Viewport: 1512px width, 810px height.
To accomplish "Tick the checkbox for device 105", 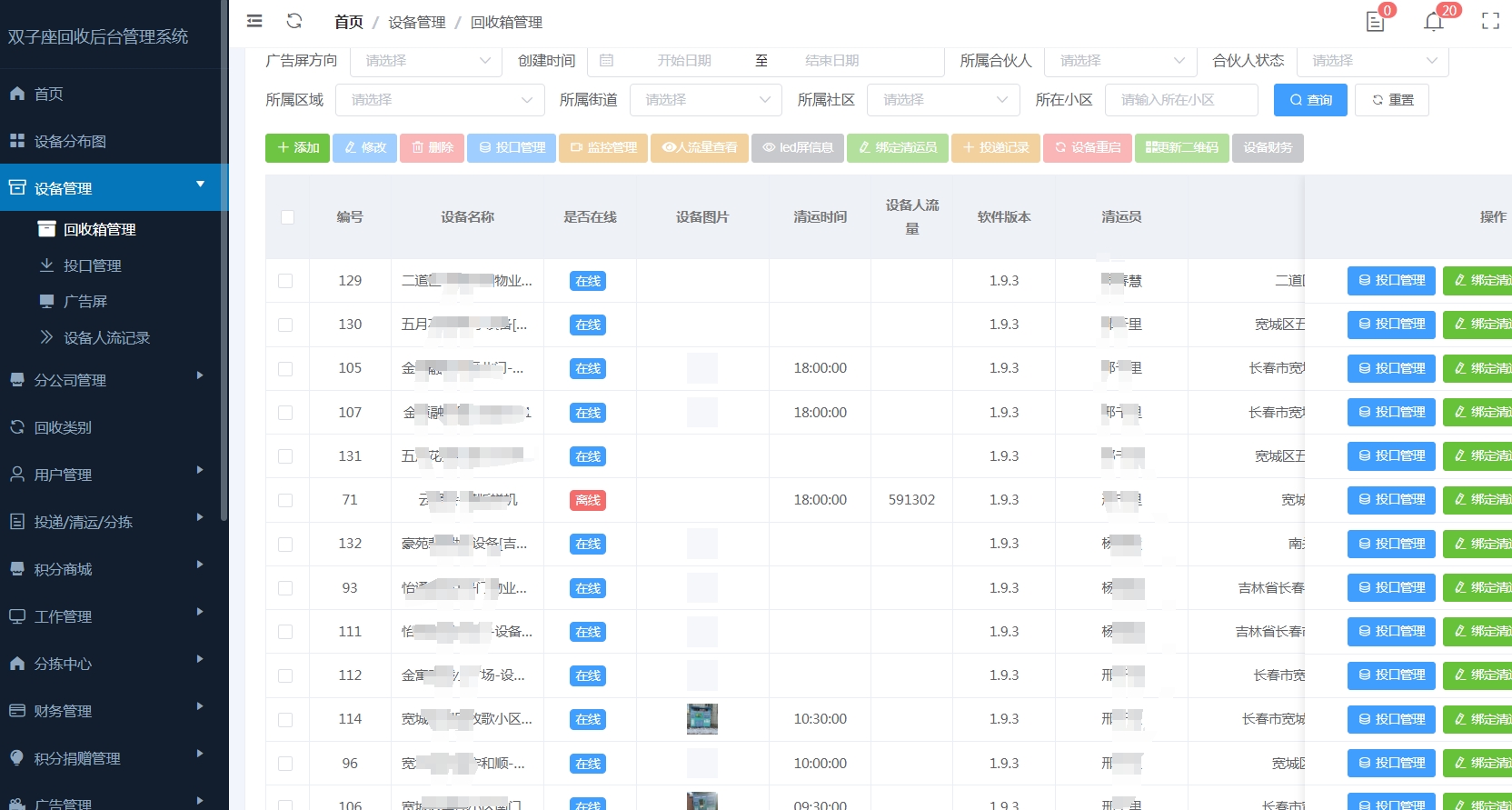I will (x=285, y=369).
